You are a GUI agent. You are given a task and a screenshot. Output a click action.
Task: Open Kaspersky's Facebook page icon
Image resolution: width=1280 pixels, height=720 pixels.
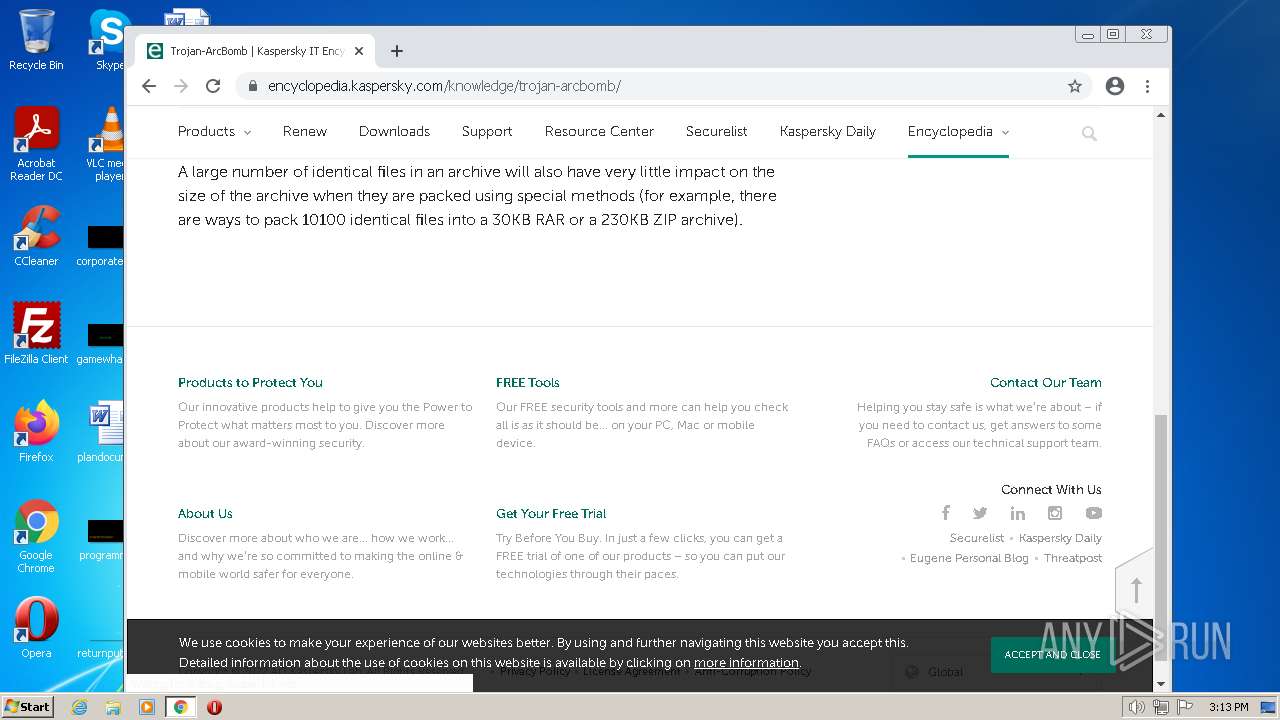pyautogui.click(x=945, y=513)
